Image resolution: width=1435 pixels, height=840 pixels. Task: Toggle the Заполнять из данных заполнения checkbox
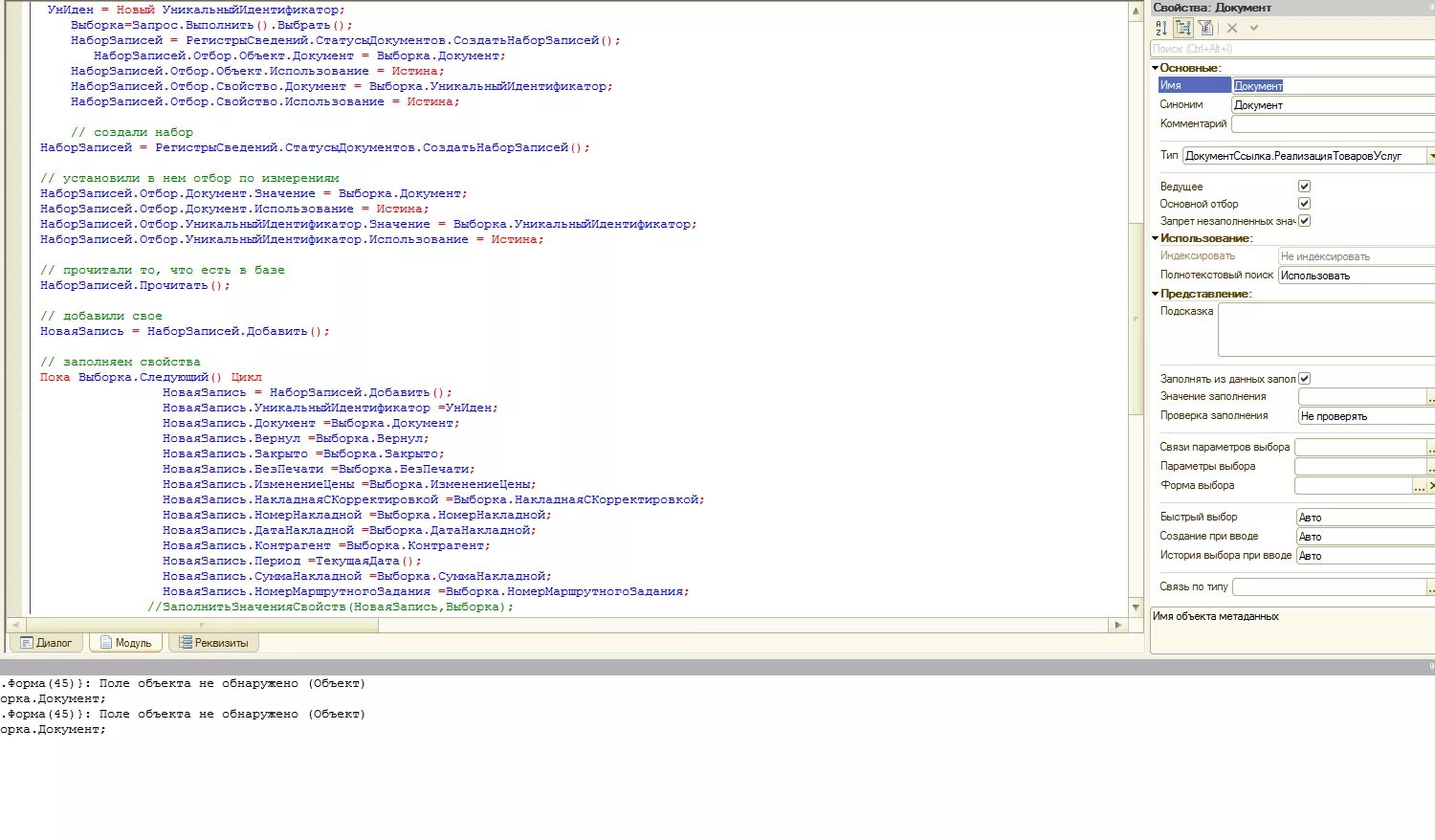[1304, 378]
